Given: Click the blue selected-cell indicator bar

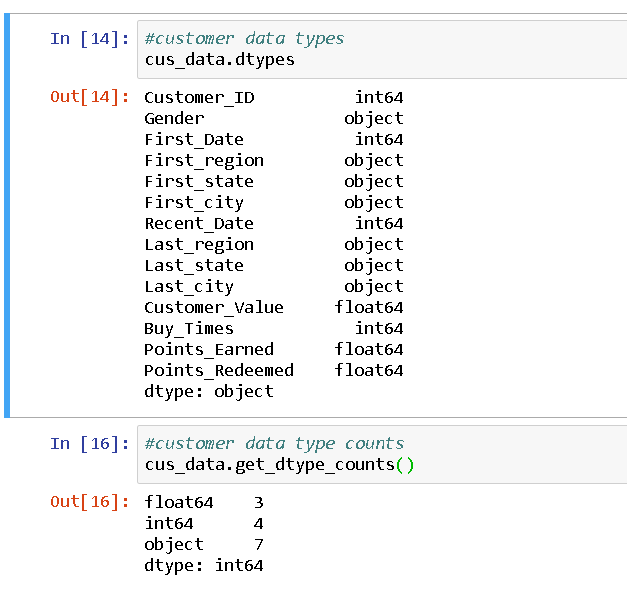Looking at the screenshot, I should pos(7,216).
